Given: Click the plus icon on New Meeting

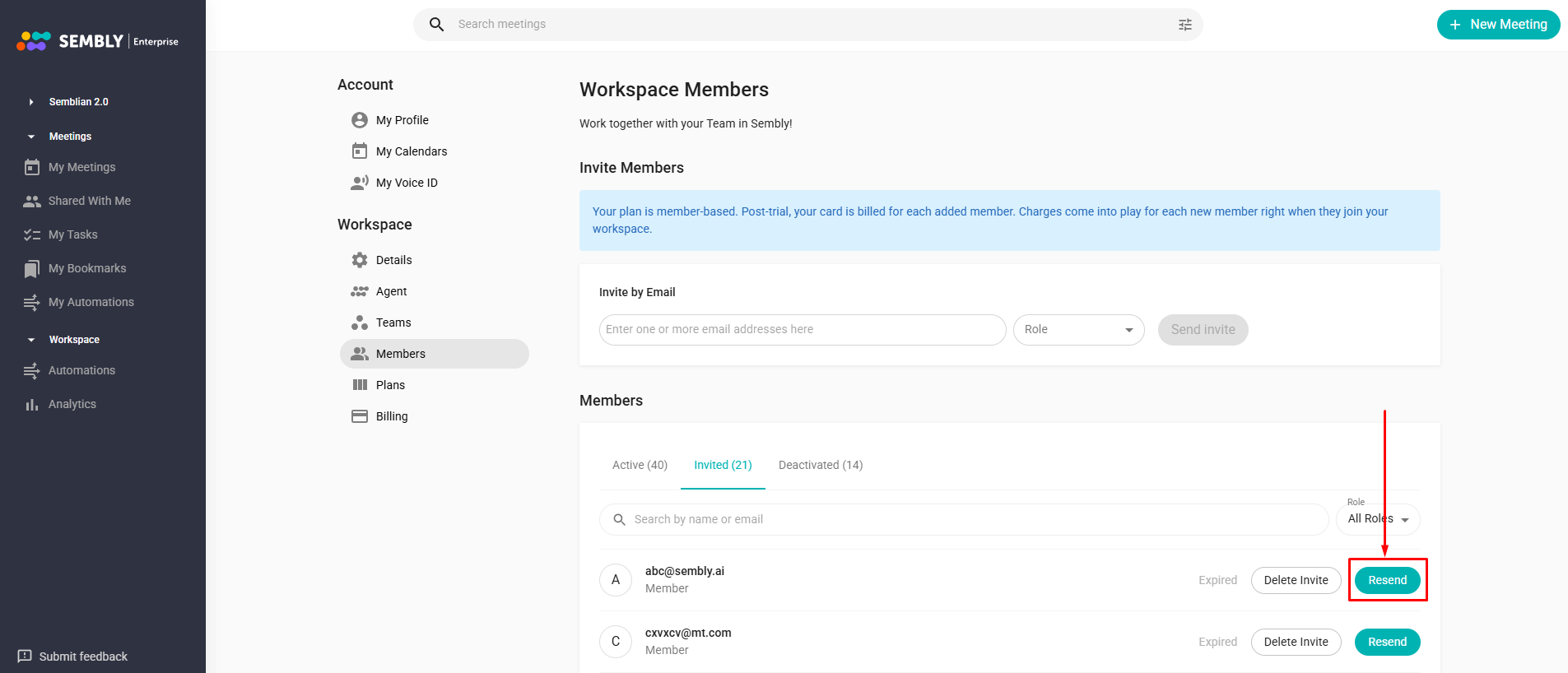Looking at the screenshot, I should [x=1455, y=25].
